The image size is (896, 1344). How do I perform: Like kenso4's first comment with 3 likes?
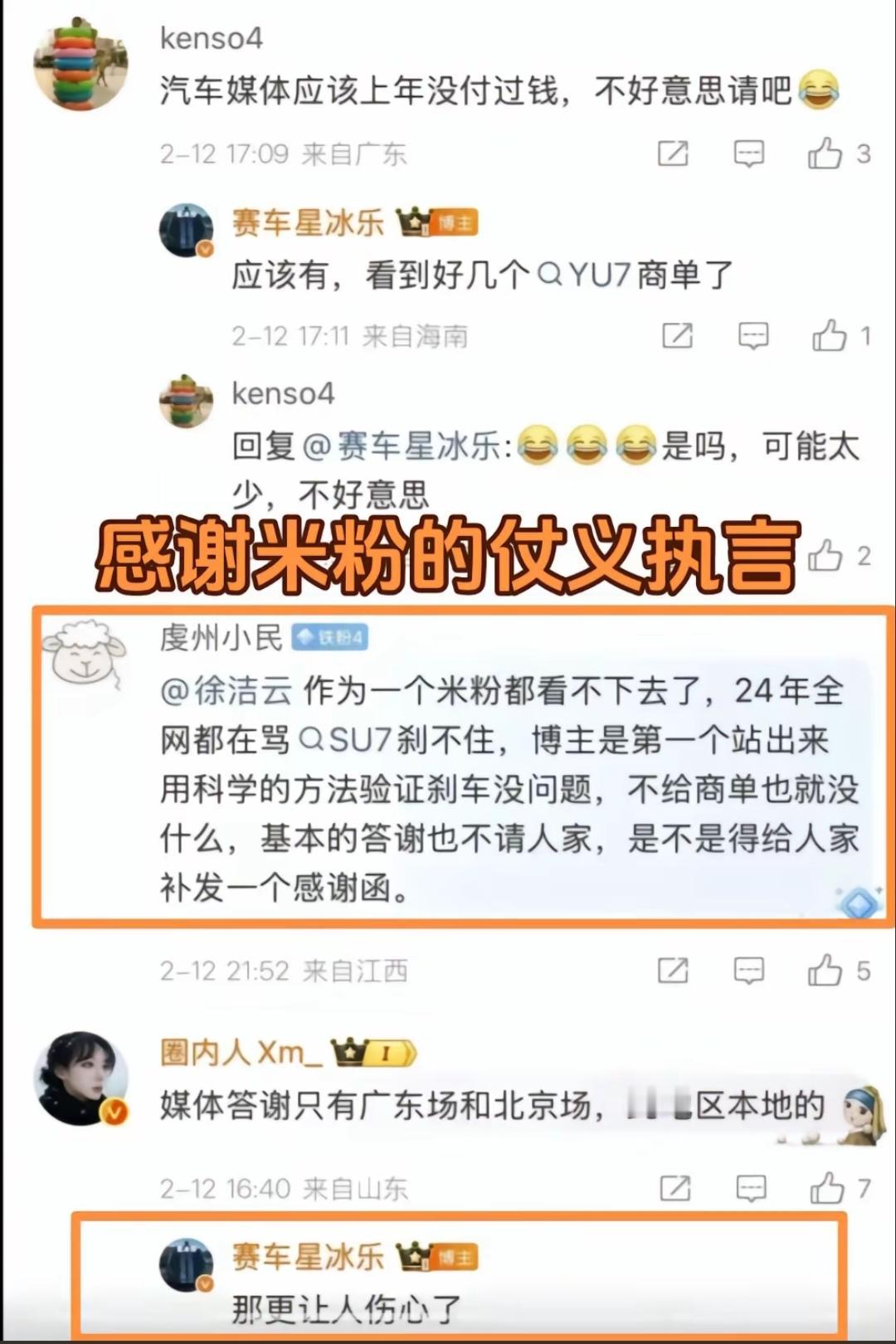[825, 153]
